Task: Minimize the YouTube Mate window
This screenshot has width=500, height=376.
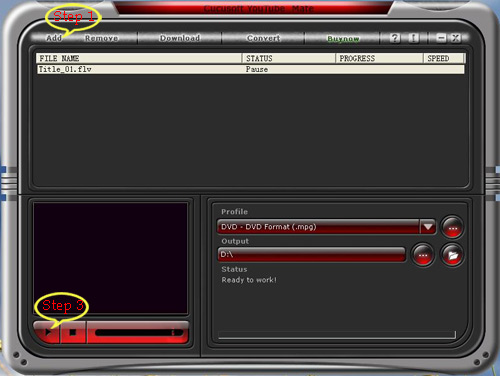Action: point(441,38)
